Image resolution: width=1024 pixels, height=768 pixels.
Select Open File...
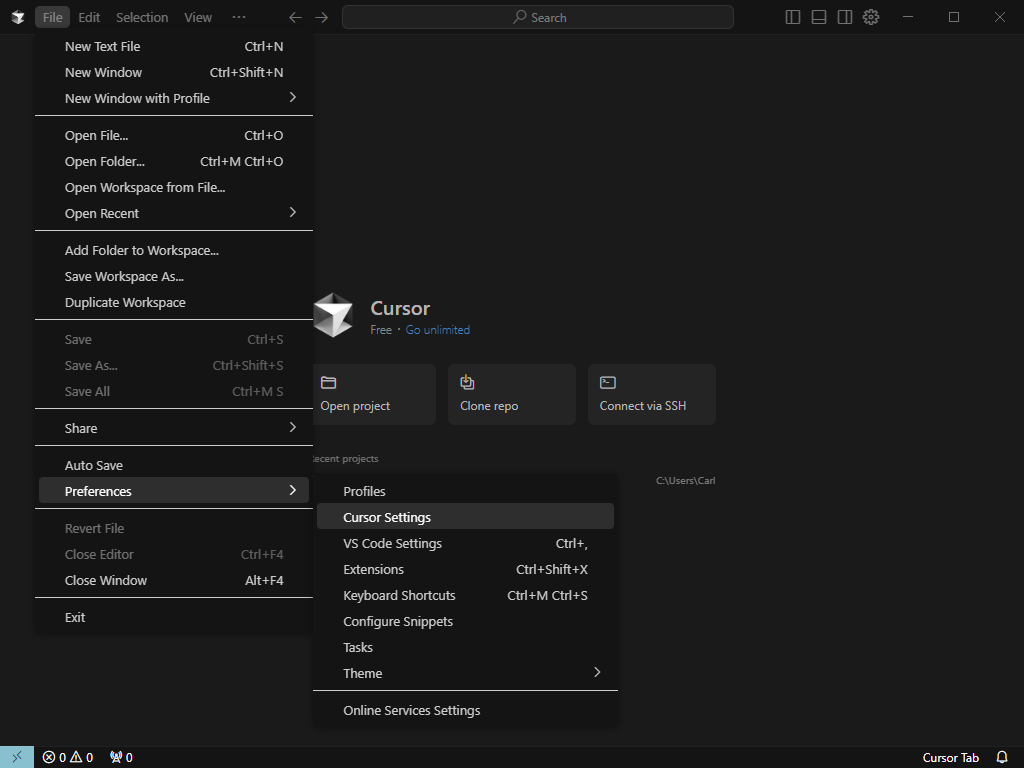pyautogui.click(x=174, y=135)
